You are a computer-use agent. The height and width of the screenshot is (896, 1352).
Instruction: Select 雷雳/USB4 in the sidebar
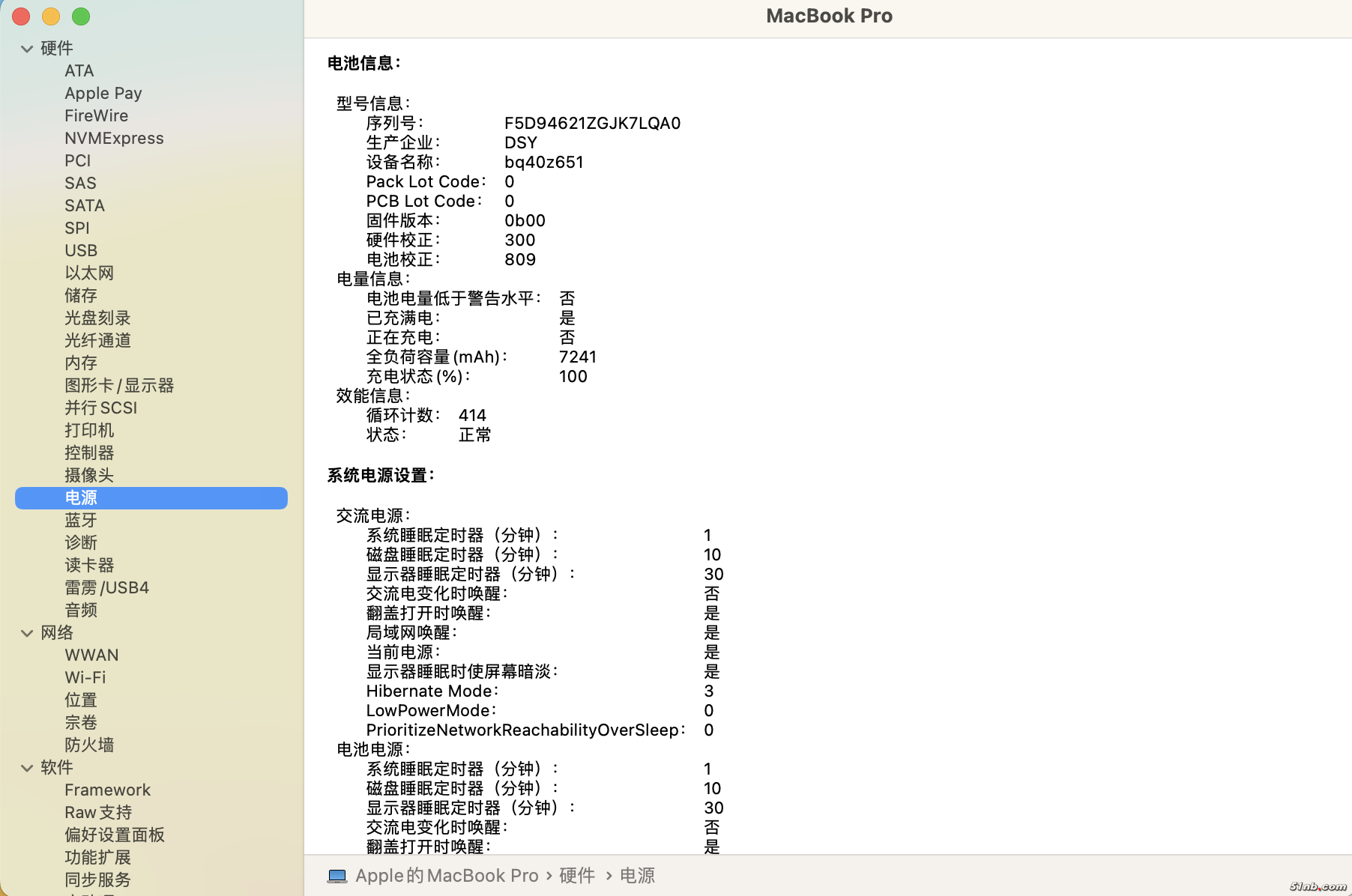click(106, 587)
